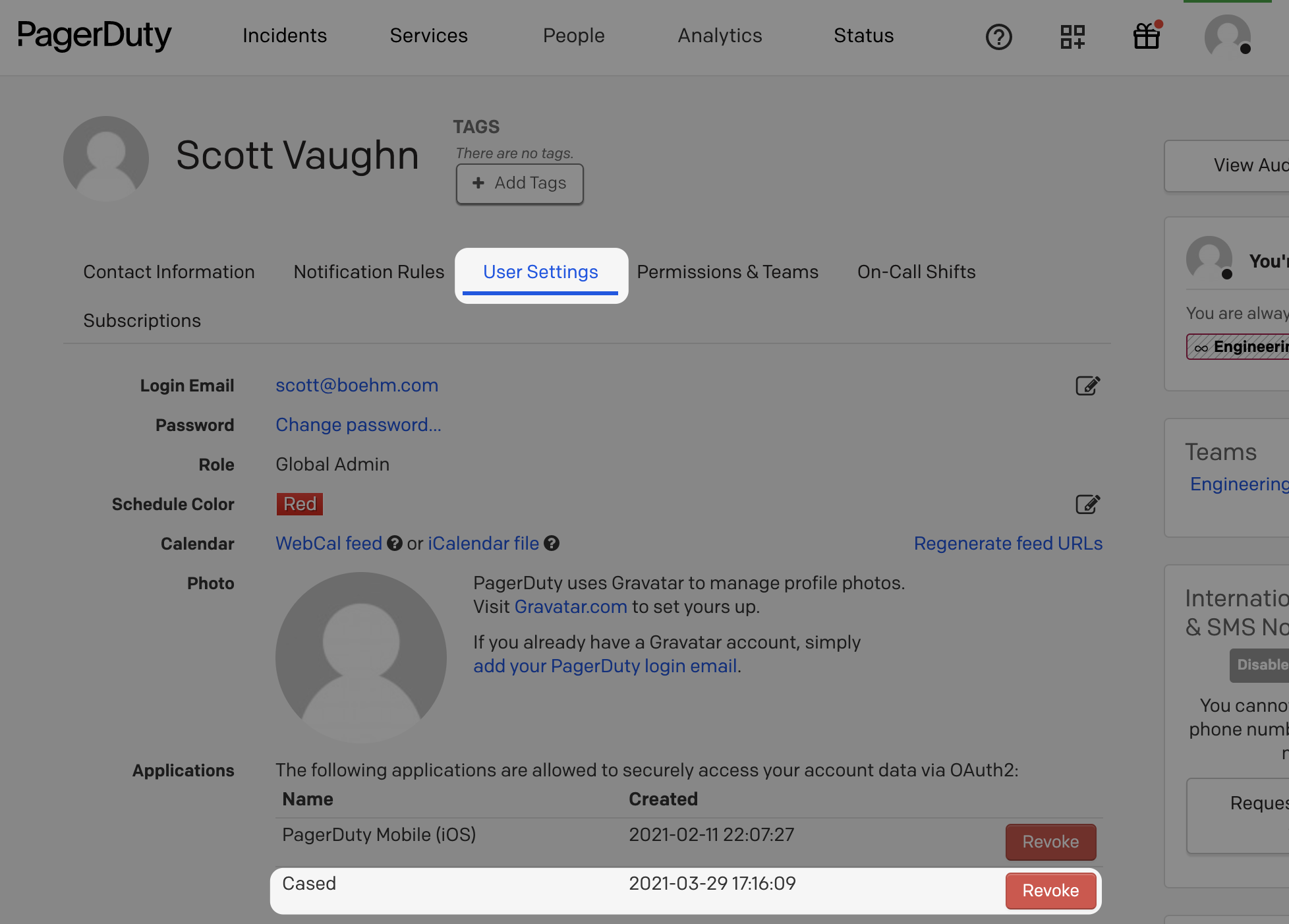Click the 2021-02-11 22:07:27 created date
Image resolution: width=1289 pixels, height=924 pixels.
click(712, 834)
